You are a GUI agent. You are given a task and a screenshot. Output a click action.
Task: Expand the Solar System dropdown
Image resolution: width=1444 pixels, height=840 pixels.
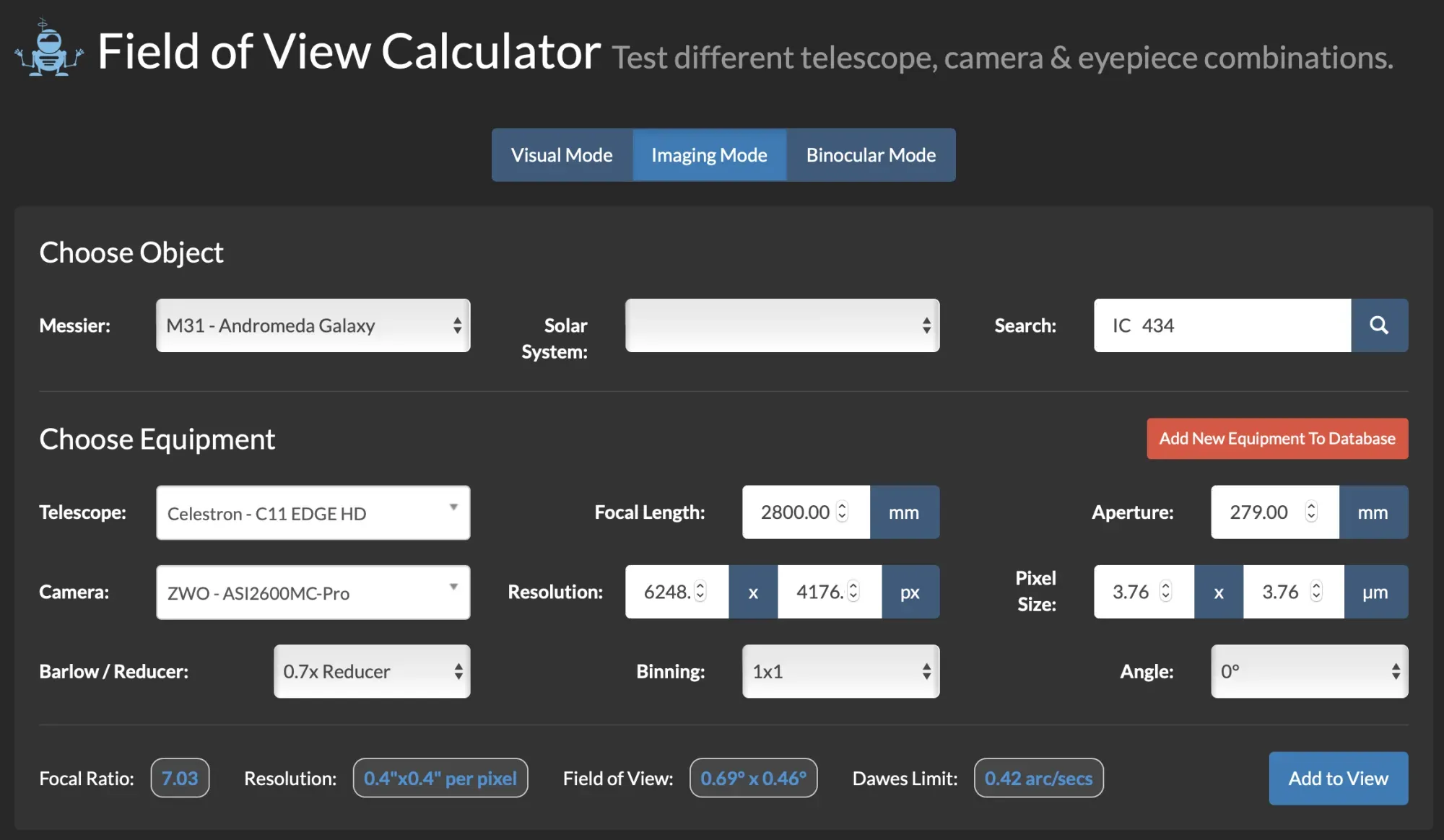point(782,325)
